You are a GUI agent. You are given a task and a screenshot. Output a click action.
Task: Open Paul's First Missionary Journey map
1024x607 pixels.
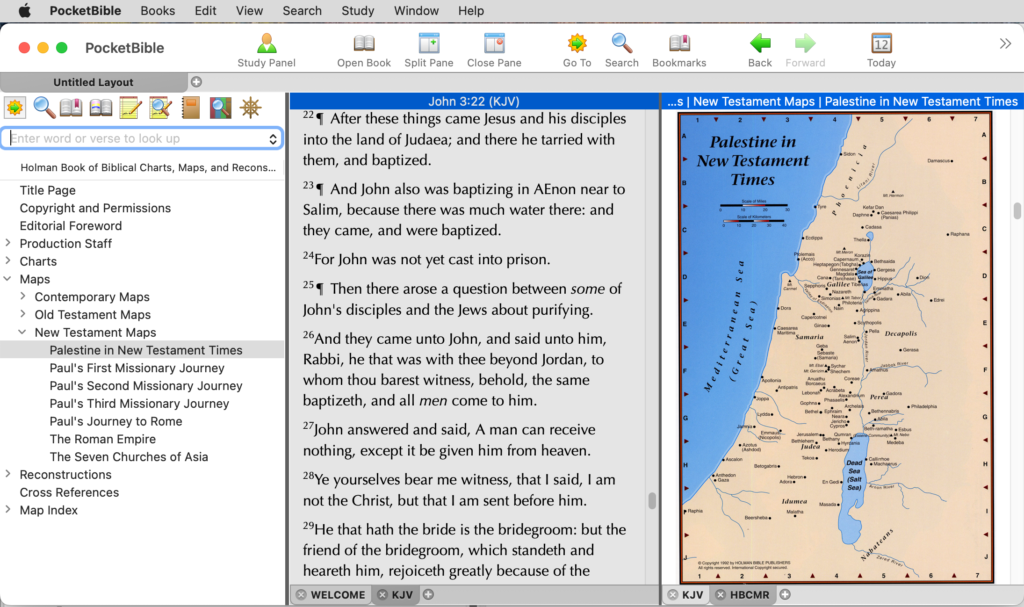point(137,368)
